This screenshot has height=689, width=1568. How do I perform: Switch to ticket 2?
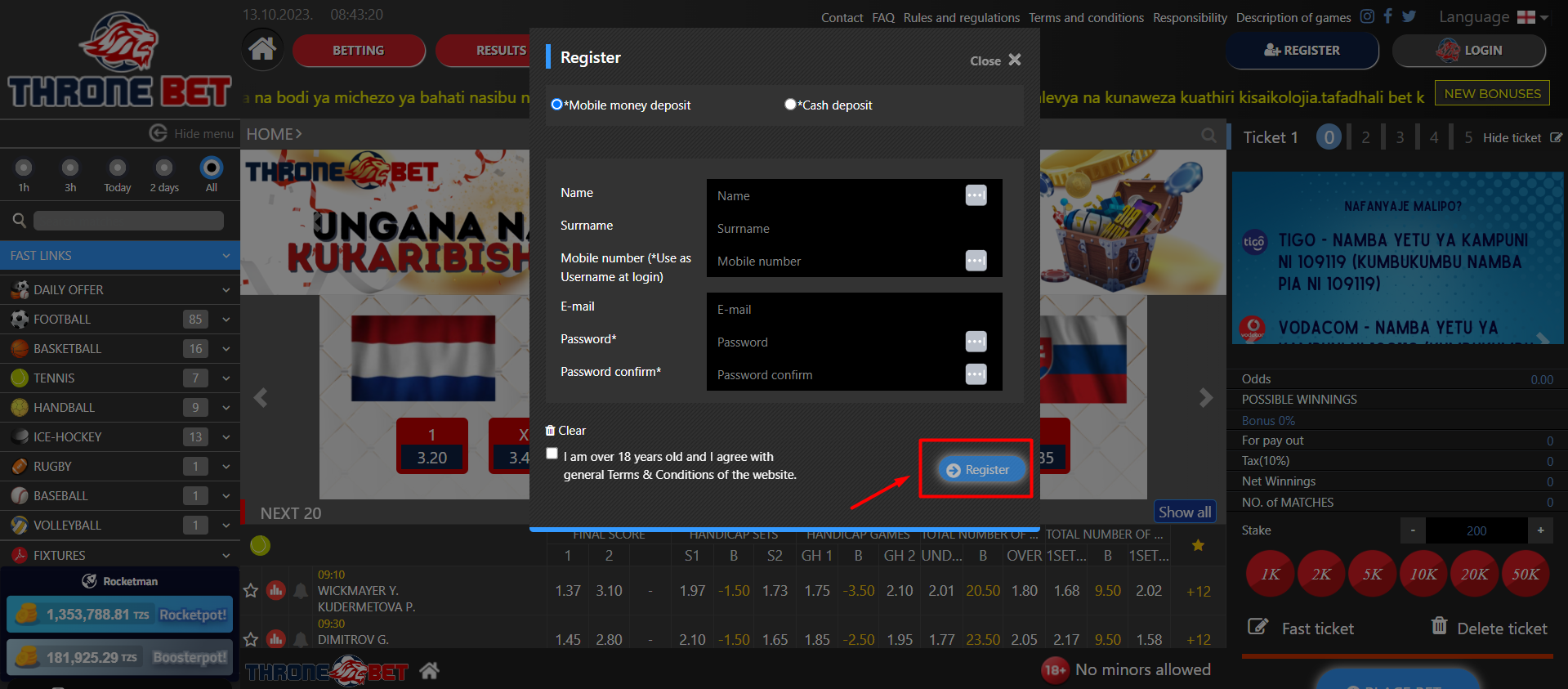click(1365, 137)
